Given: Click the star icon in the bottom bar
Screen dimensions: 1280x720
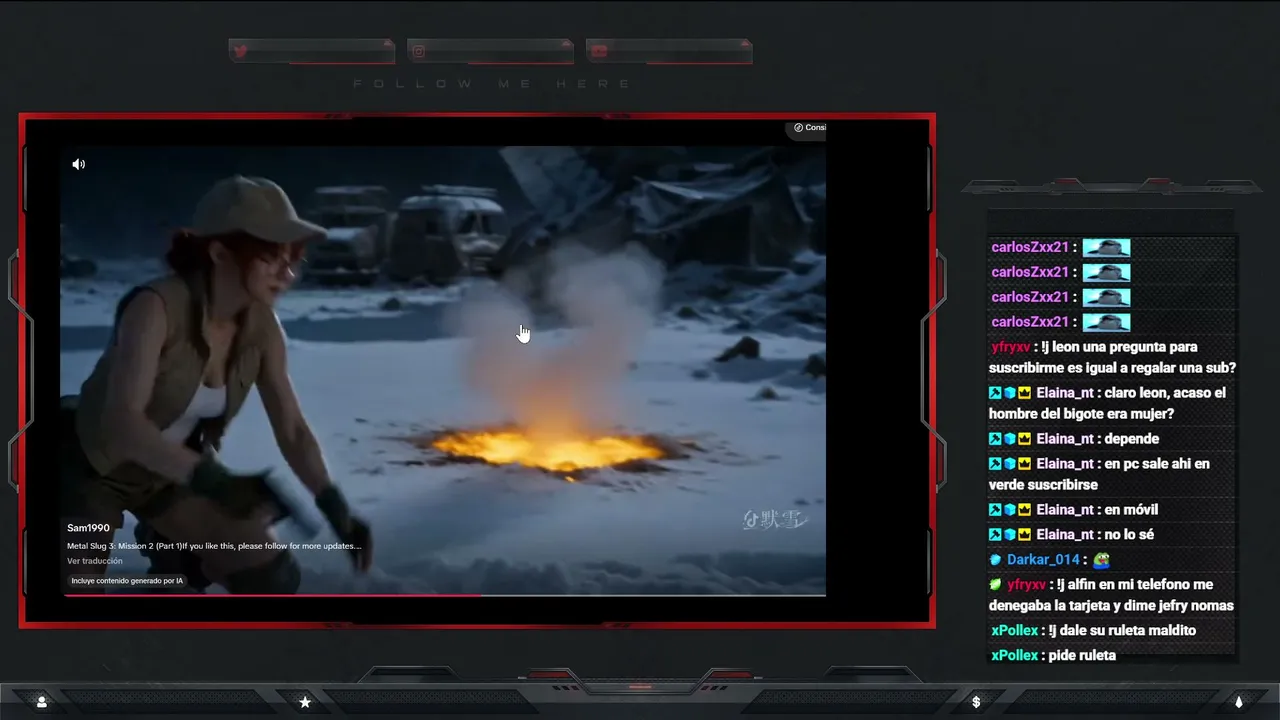Looking at the screenshot, I should (305, 702).
